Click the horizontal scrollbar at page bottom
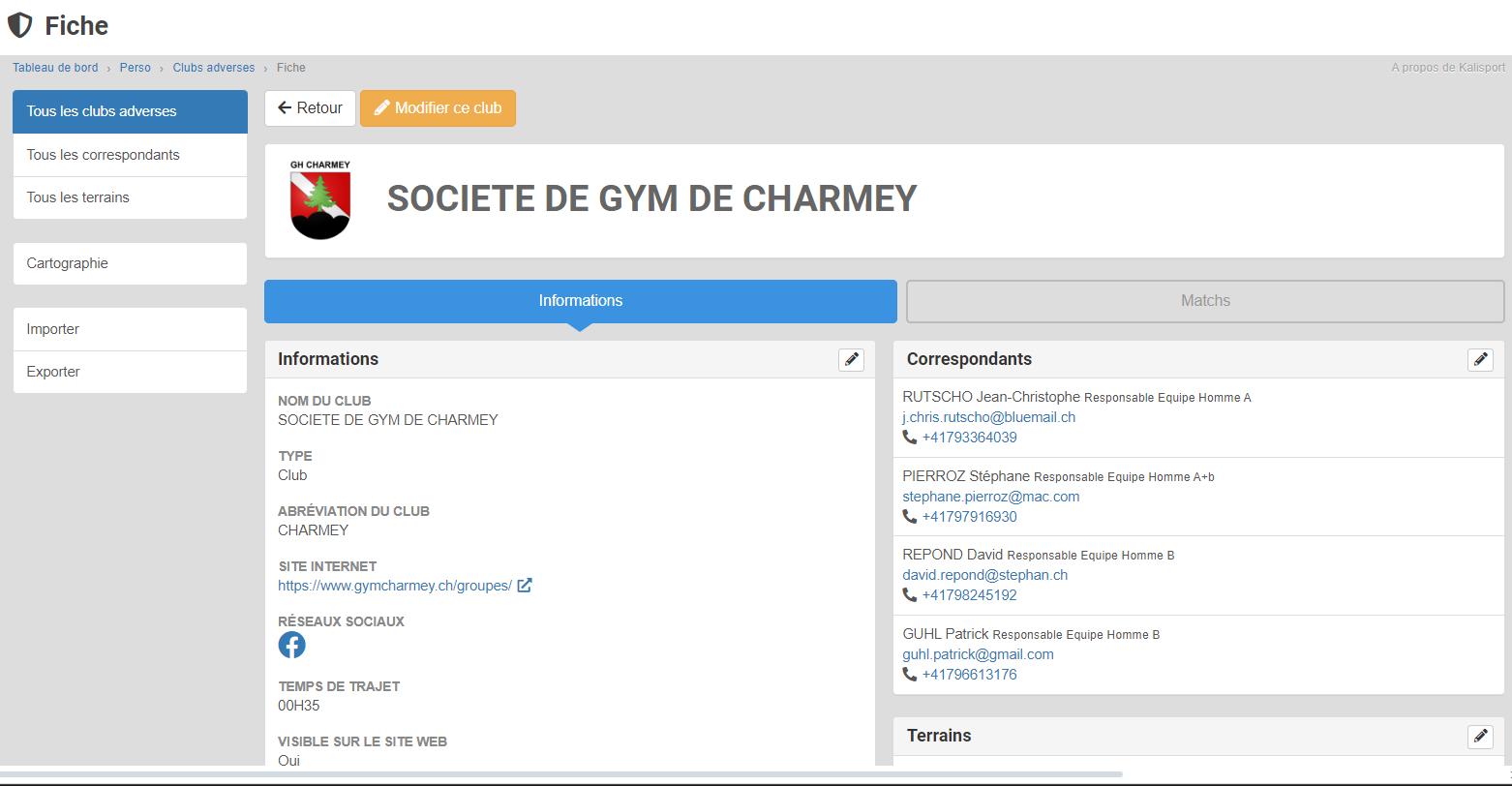 click(561, 774)
